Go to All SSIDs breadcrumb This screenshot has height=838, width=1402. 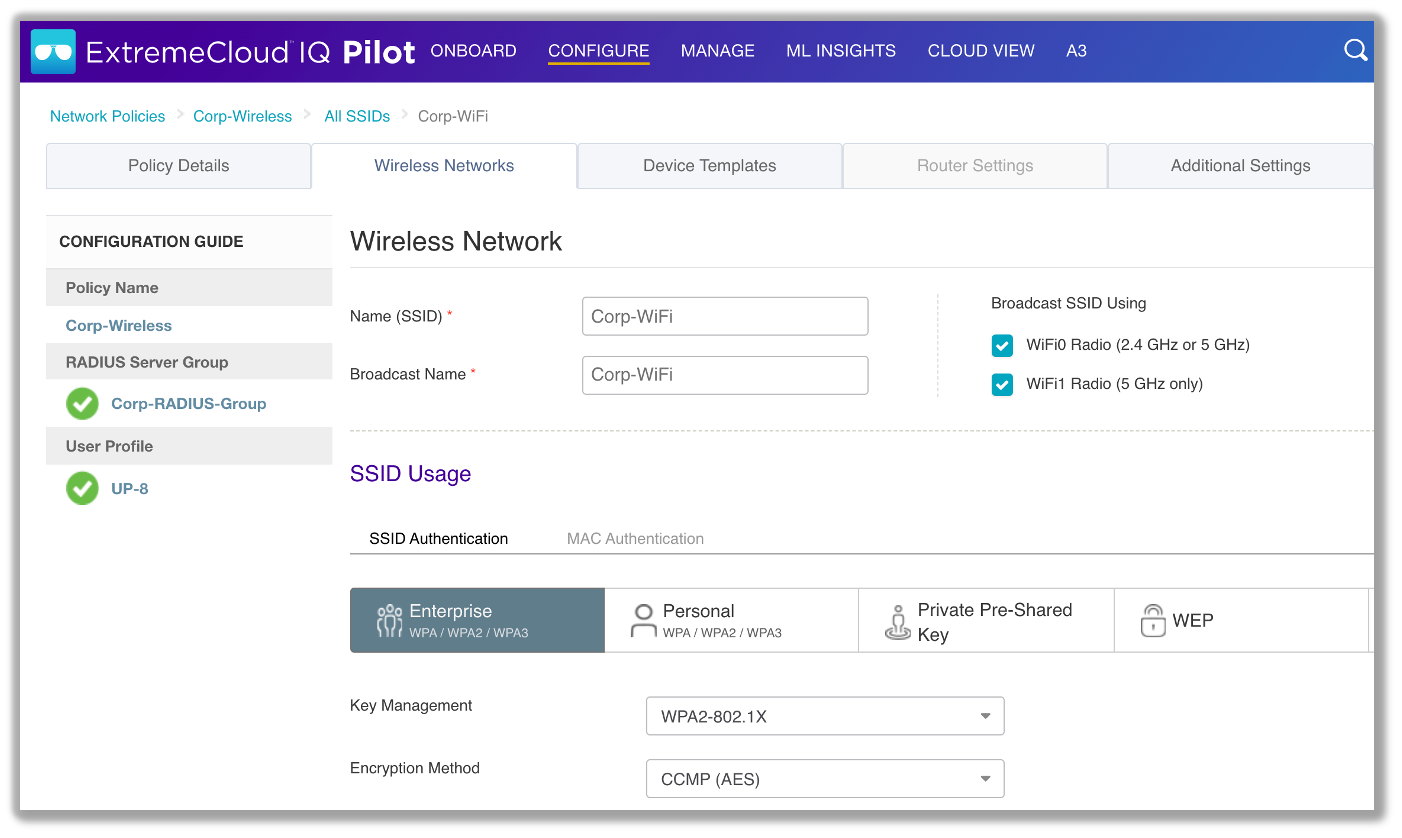click(x=357, y=116)
